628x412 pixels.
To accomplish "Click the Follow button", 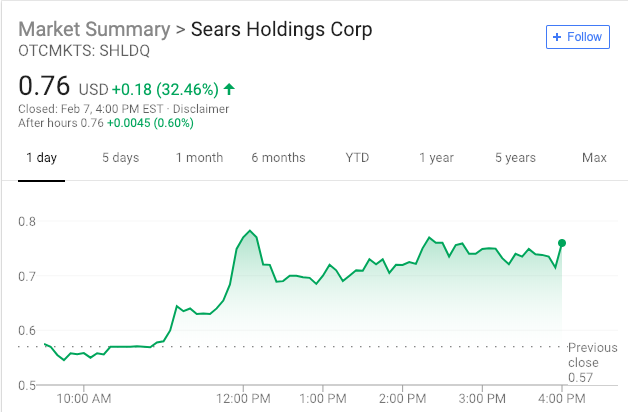I will coord(577,37).
